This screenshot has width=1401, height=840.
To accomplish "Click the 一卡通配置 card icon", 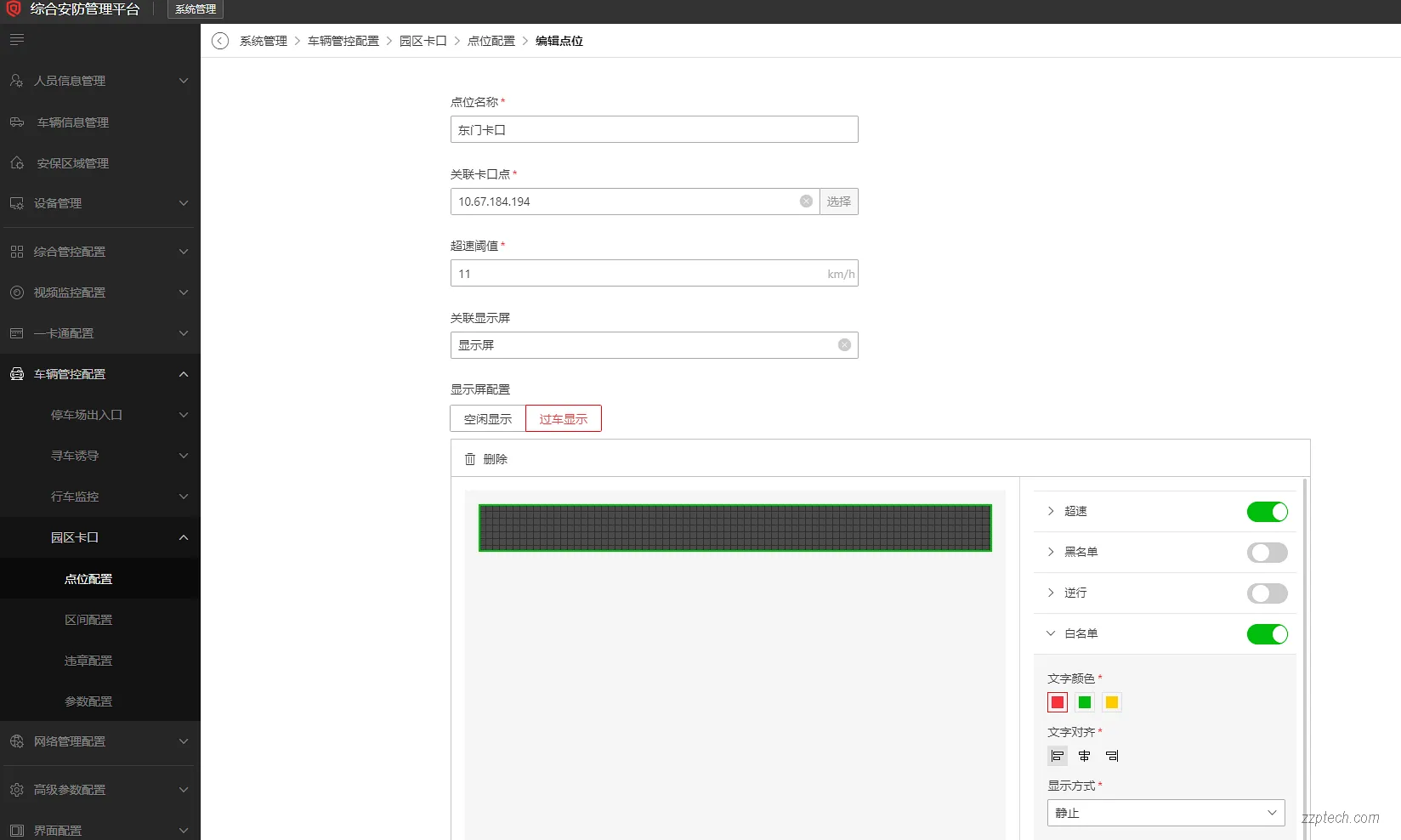I will (17, 333).
